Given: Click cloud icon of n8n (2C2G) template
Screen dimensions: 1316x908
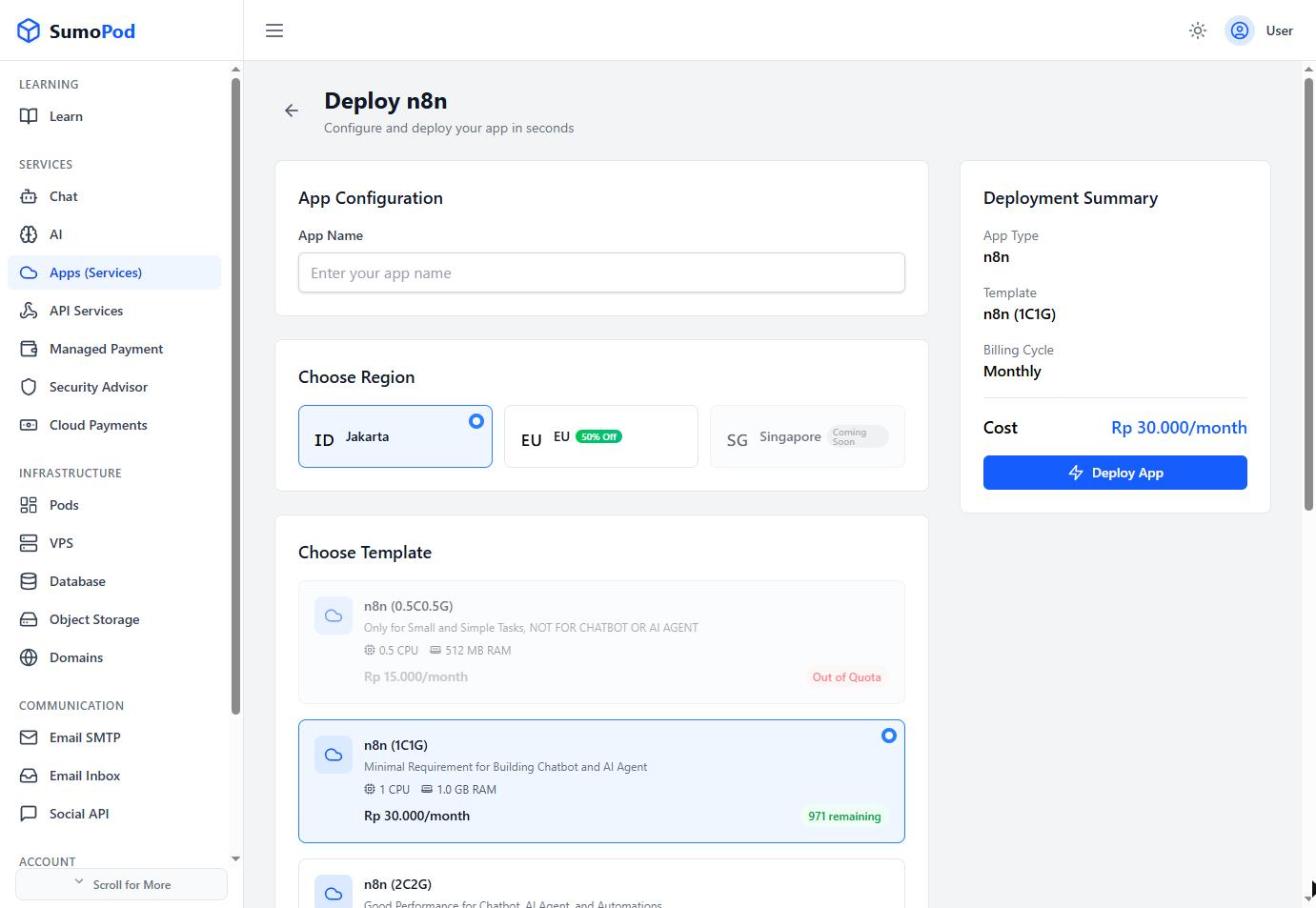Looking at the screenshot, I should [x=334, y=893].
